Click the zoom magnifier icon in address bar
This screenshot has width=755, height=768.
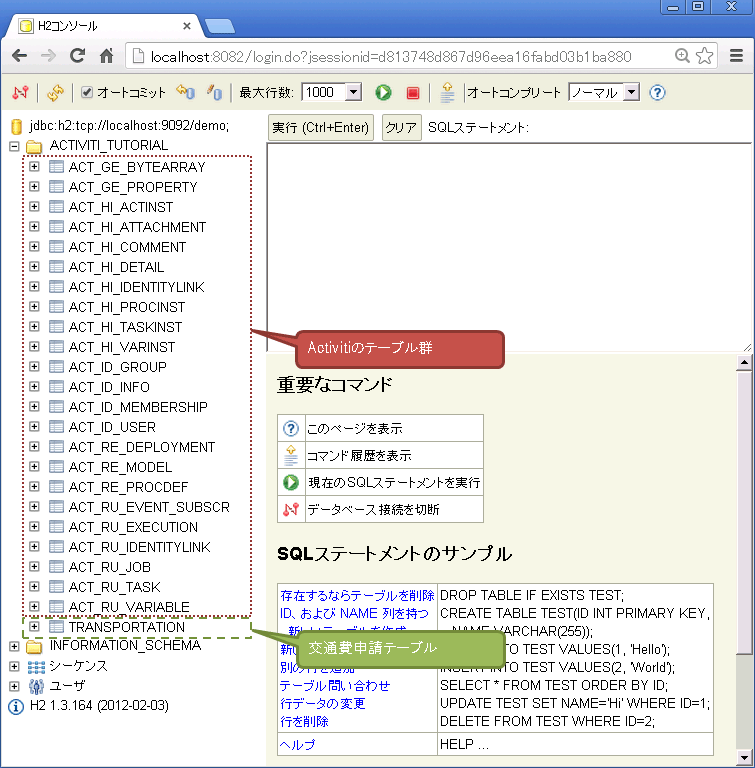tap(682, 55)
